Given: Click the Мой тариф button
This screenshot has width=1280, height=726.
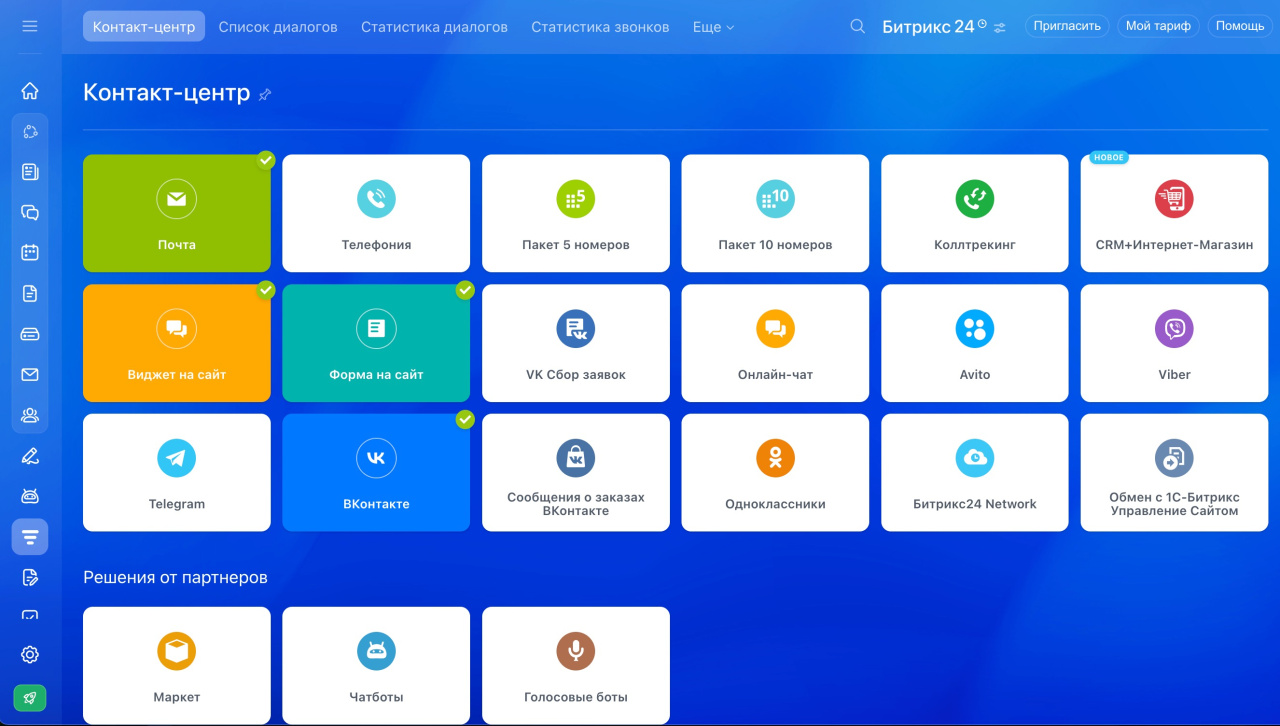Looking at the screenshot, I should click(x=1158, y=26).
